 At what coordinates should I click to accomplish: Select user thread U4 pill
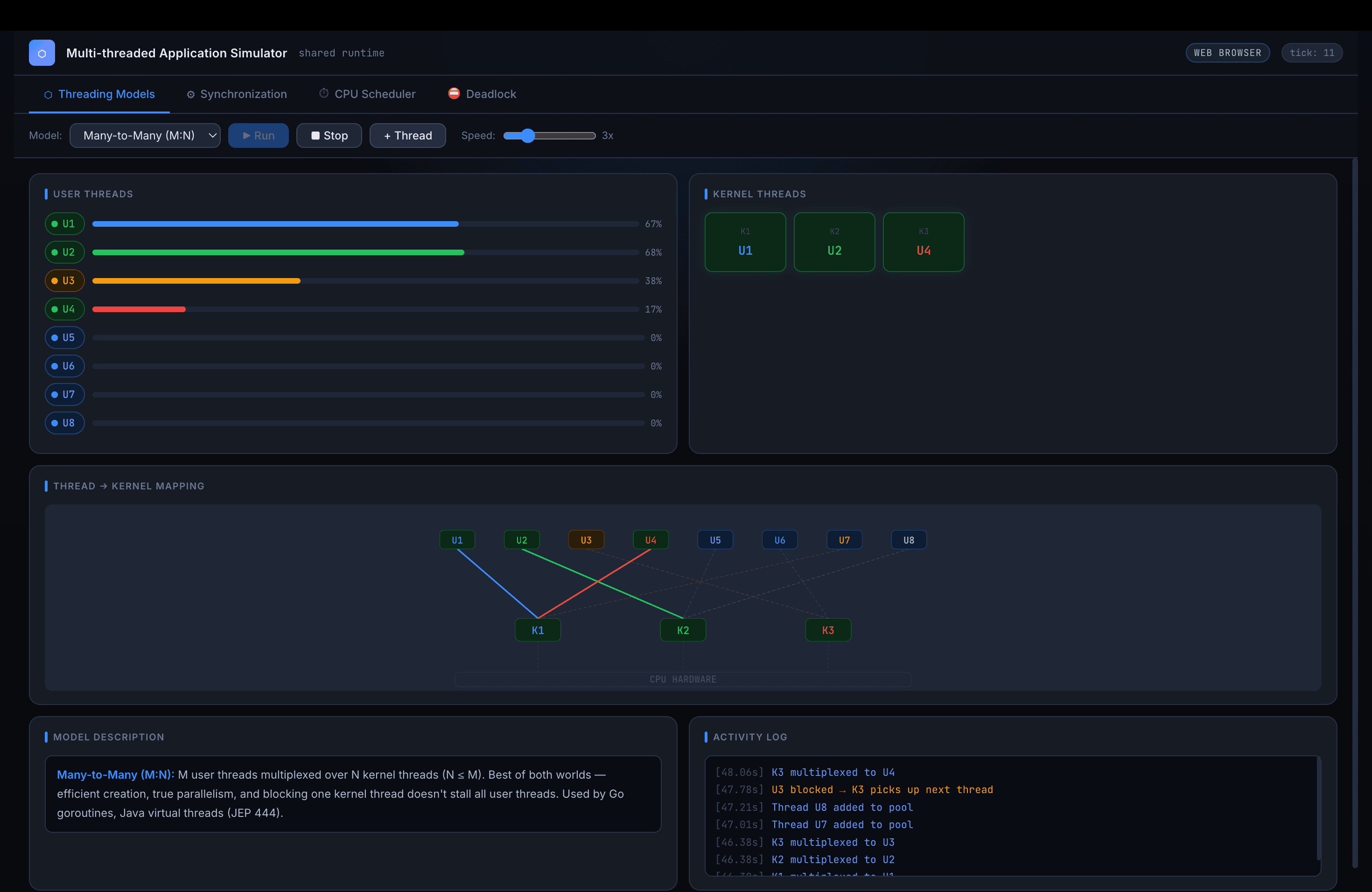[64, 309]
